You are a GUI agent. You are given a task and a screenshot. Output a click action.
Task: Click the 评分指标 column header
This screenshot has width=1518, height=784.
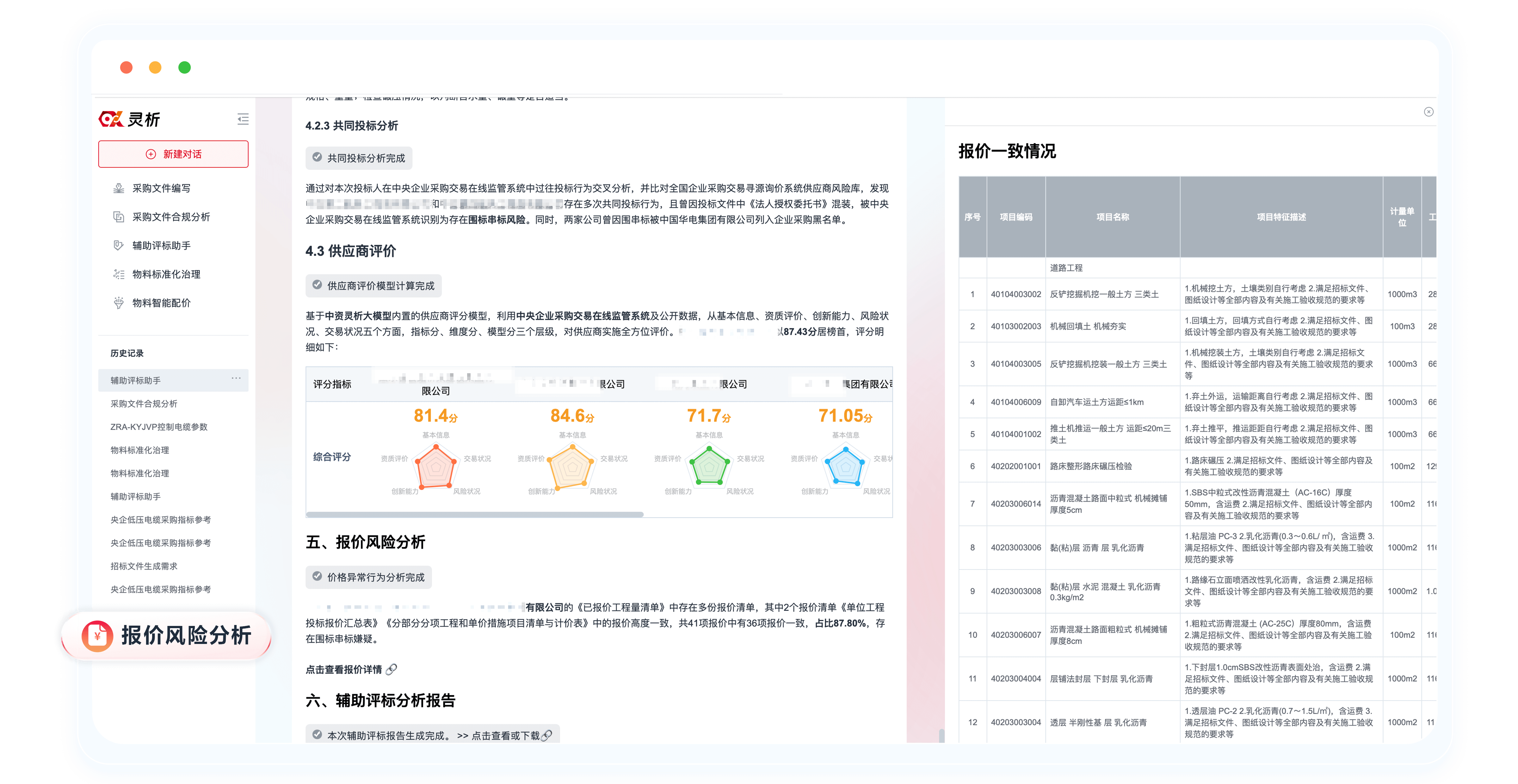pos(332,384)
